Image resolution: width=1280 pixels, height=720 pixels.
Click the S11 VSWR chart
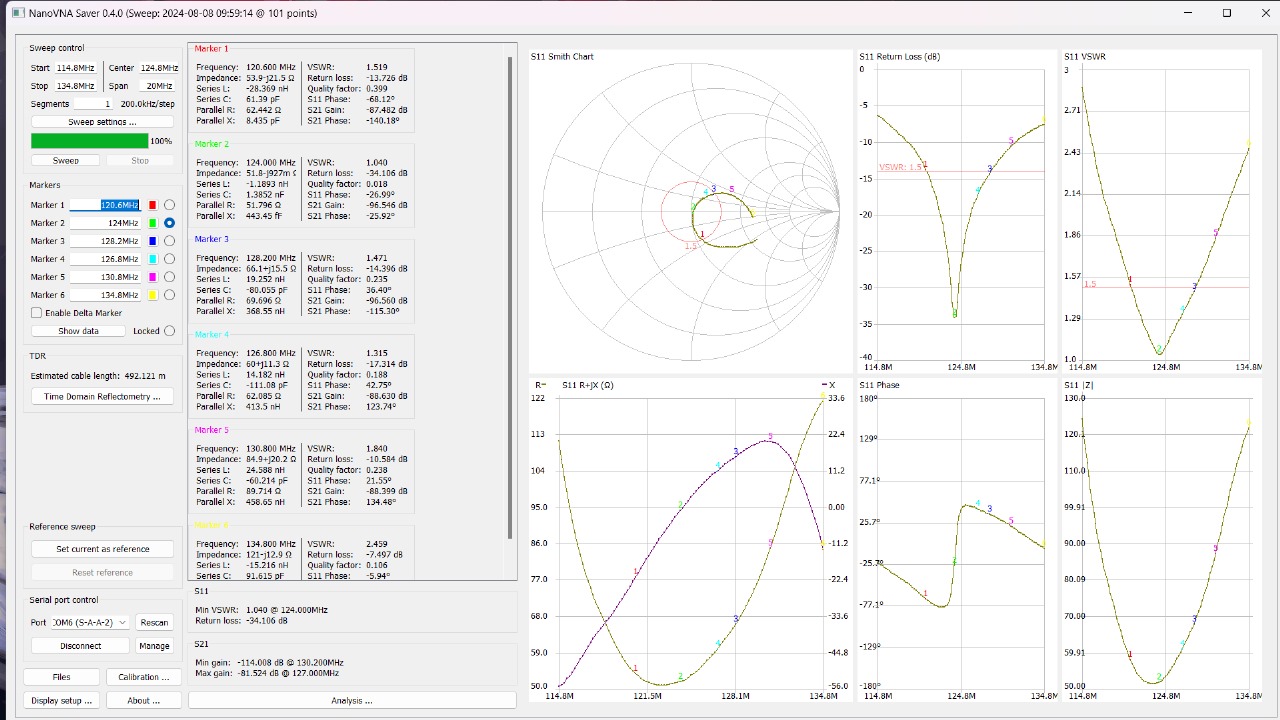(1160, 210)
